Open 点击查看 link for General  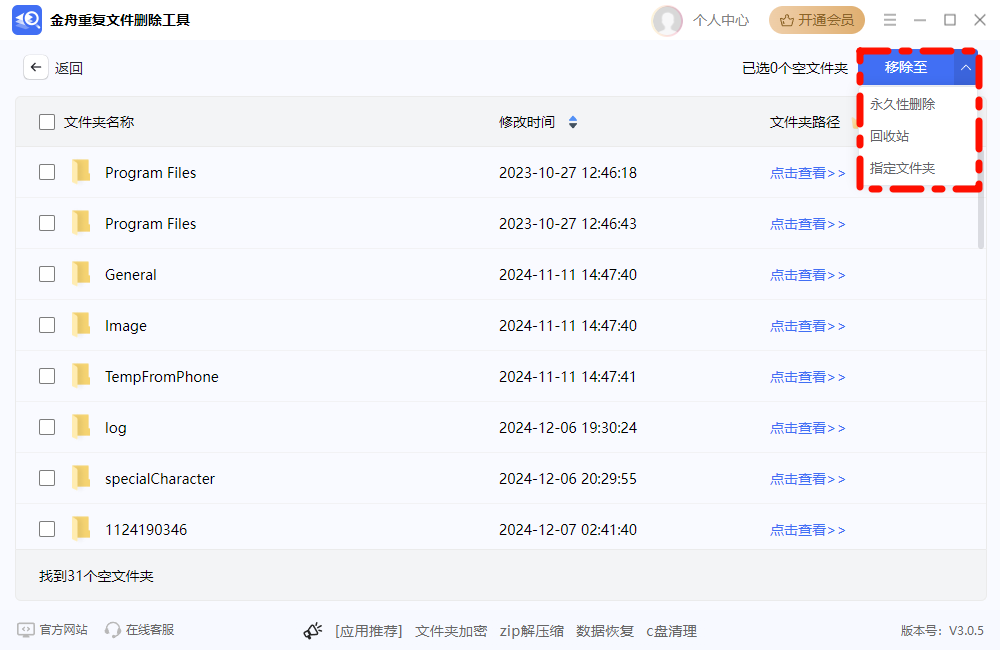click(x=807, y=275)
